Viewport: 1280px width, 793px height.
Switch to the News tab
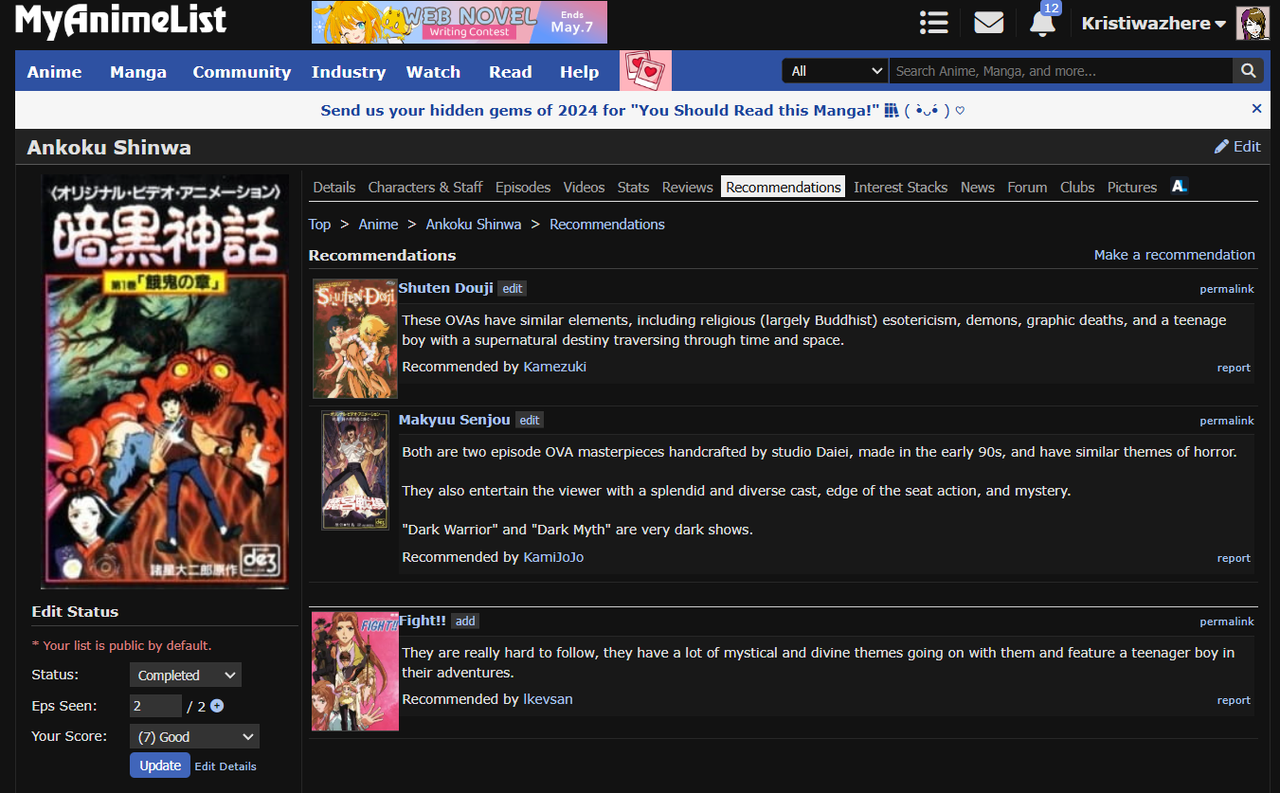pyautogui.click(x=977, y=187)
